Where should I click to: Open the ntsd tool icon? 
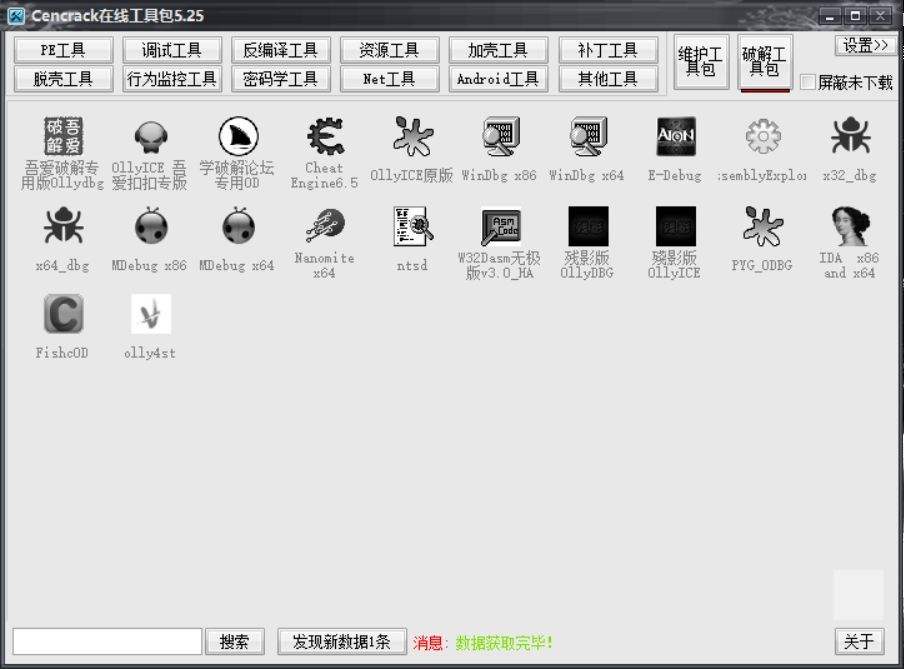(413, 226)
